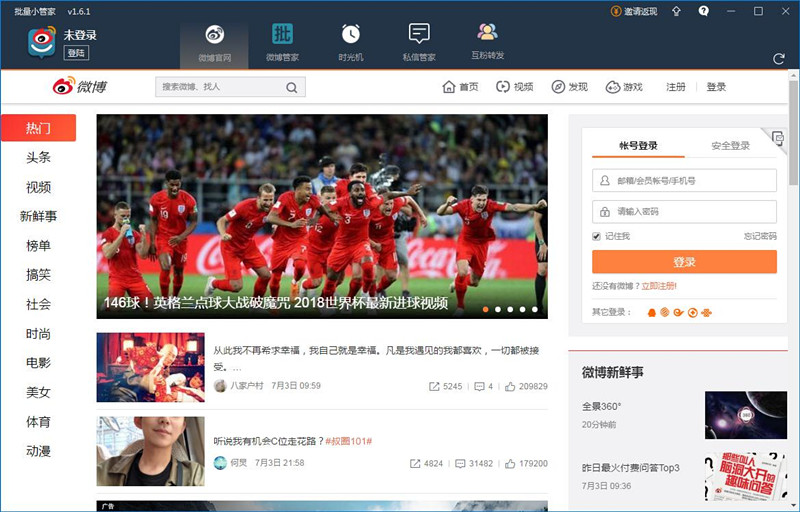800x512 pixels.
Task: Select 榜单 in the left sidebar
Action: click(x=38, y=246)
